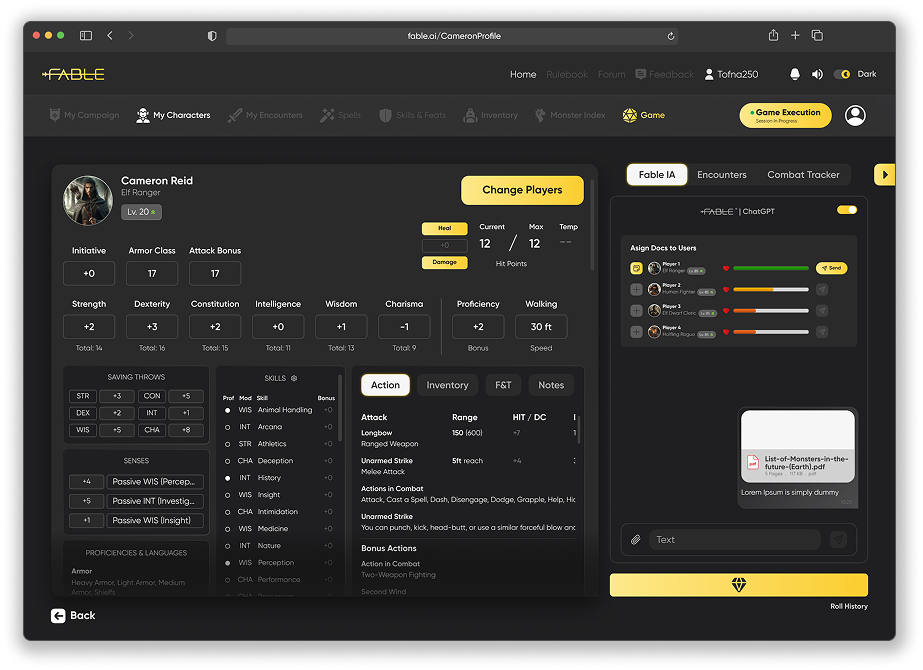Click the Safari share icon
This screenshot has height=670, width=923.
[x=773, y=35]
